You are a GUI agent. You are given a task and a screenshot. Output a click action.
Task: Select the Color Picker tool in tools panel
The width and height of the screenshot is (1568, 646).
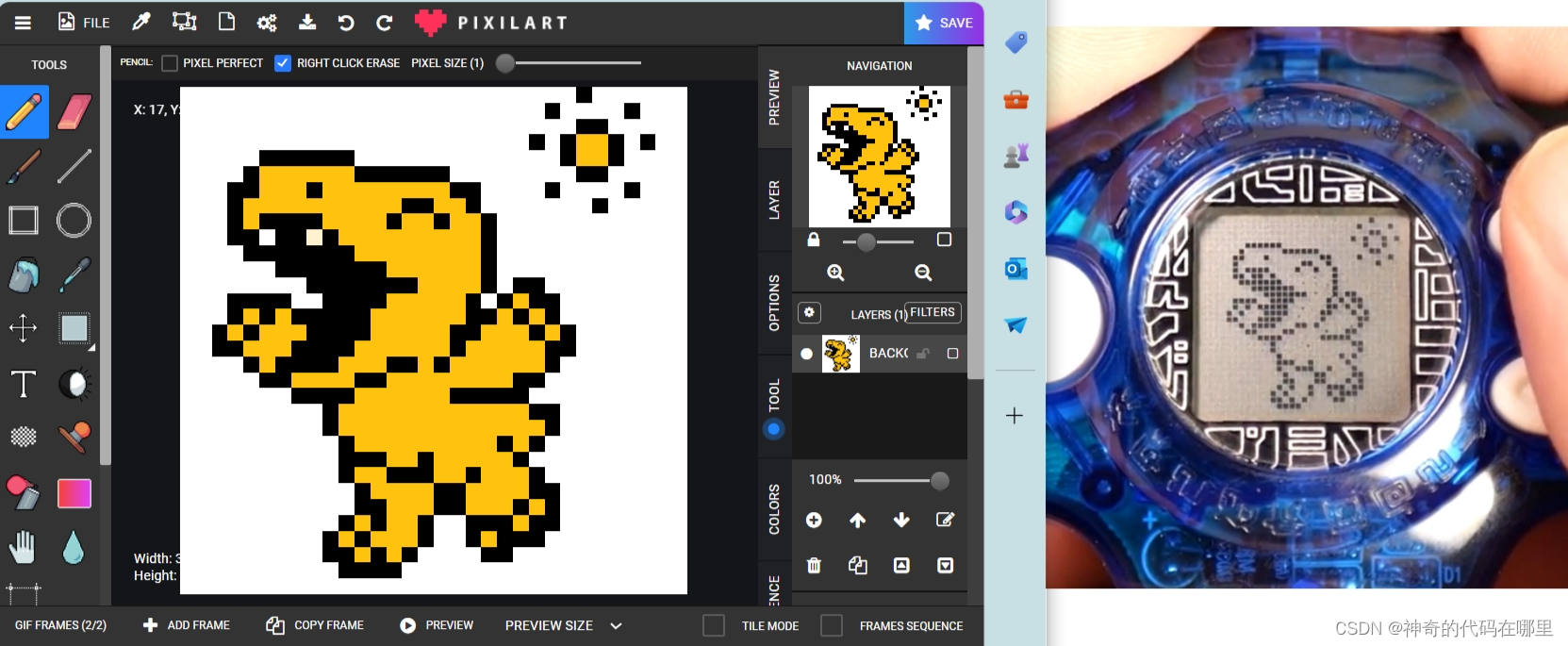(74, 275)
